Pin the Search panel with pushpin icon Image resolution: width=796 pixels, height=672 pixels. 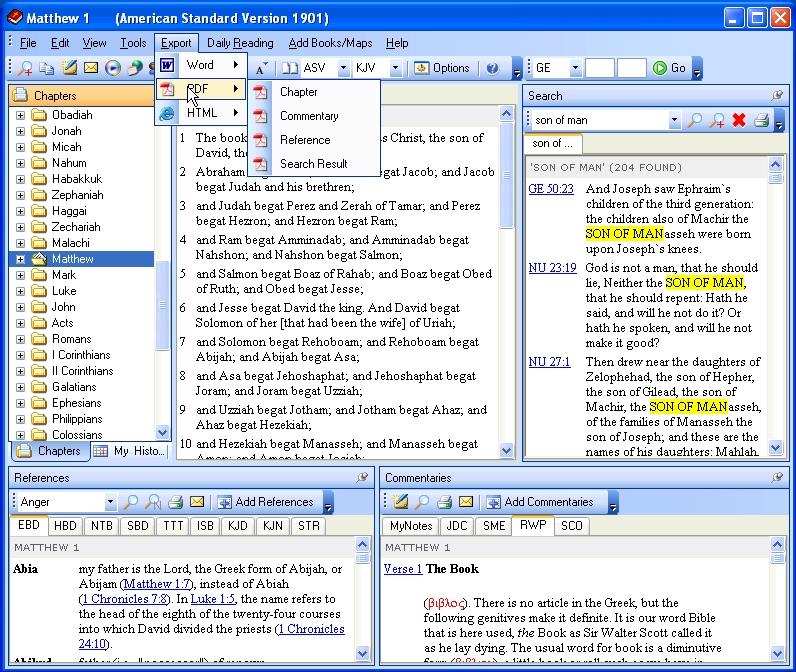pos(777,95)
